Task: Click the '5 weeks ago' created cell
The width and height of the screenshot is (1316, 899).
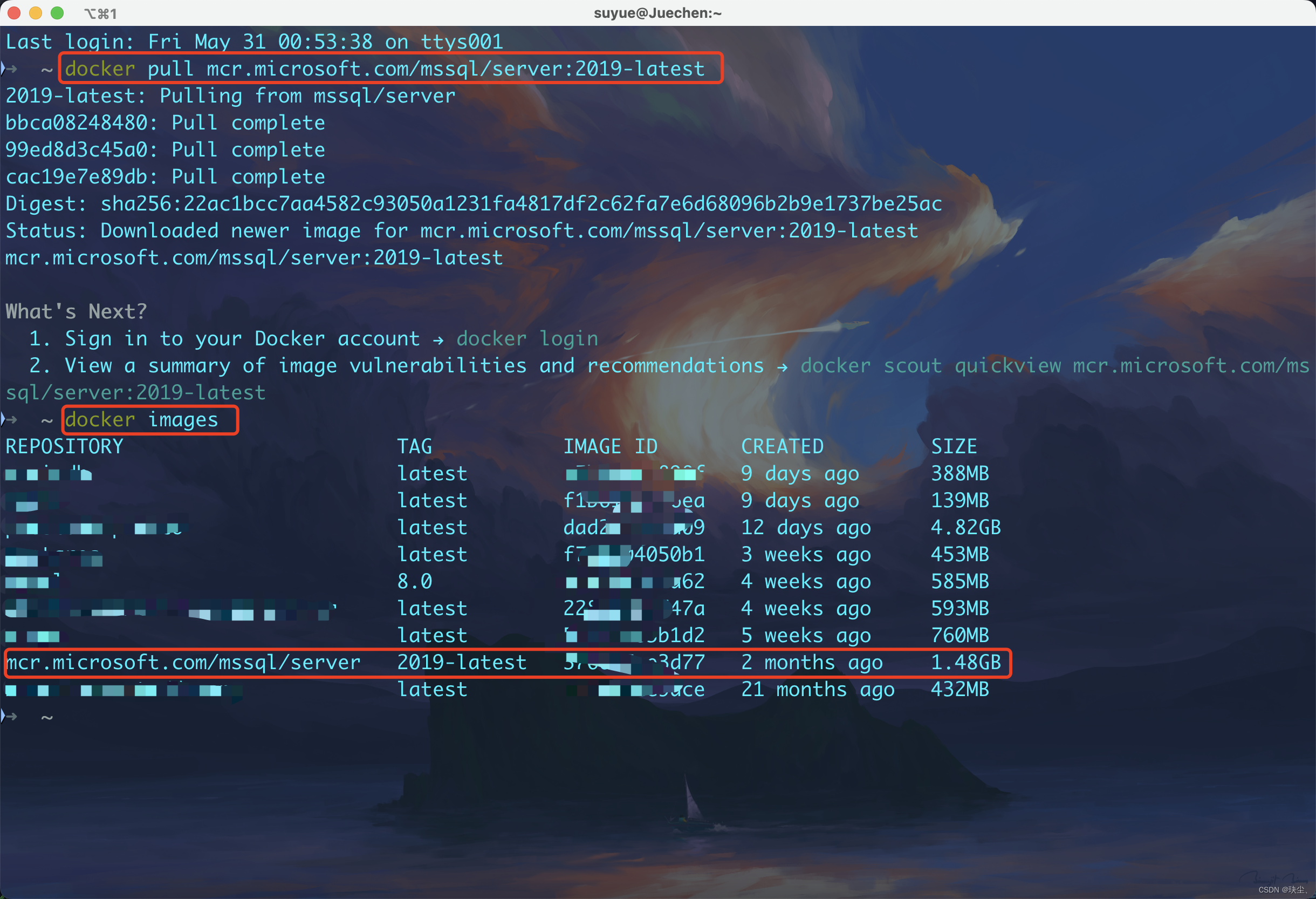Action: (x=806, y=636)
